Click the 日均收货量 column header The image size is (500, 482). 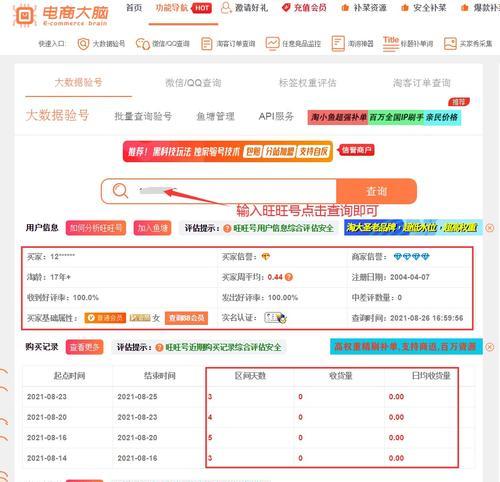point(431,376)
